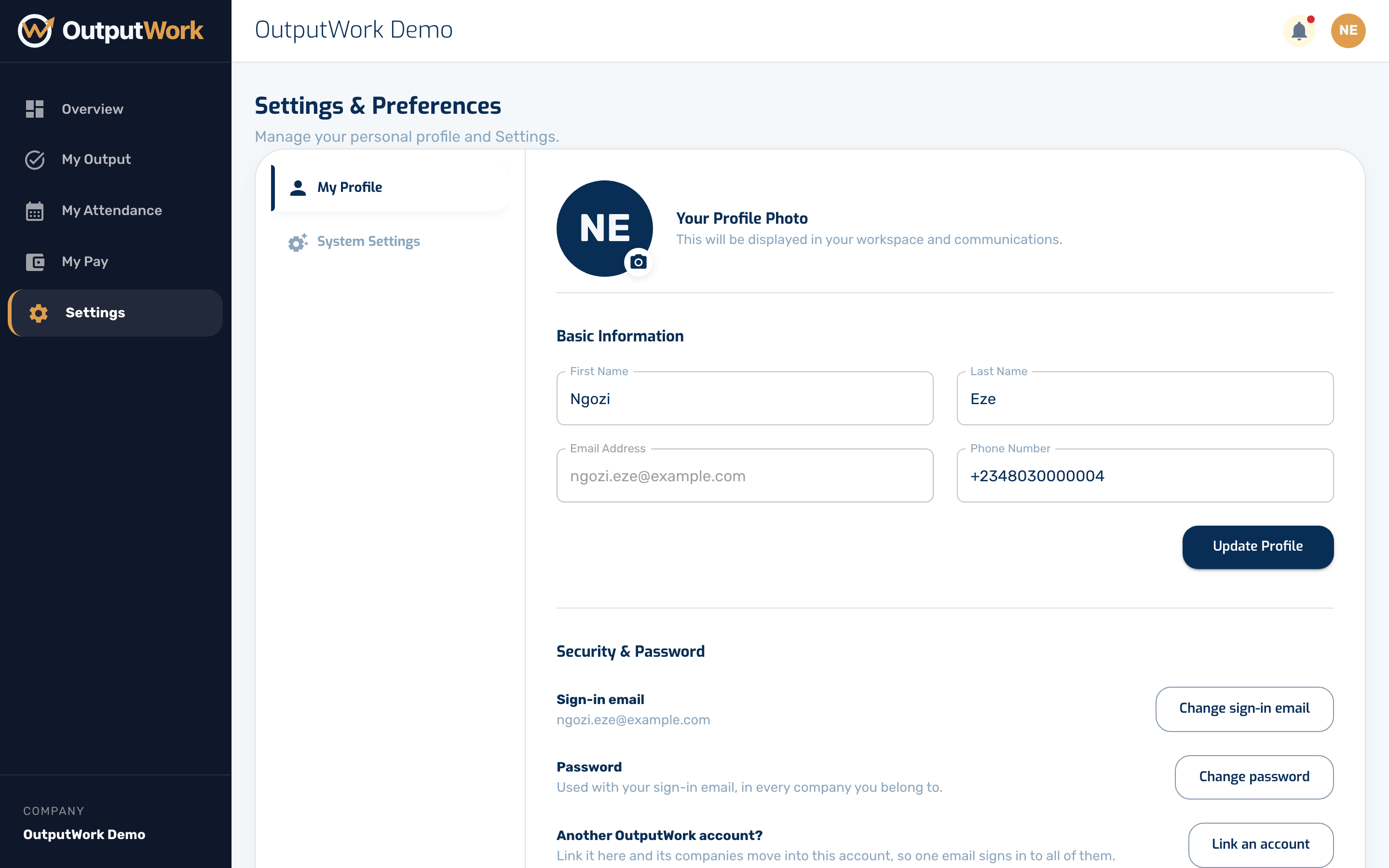This screenshot has width=1389, height=868.
Task: Click the Phone Number field
Action: tap(1145, 475)
